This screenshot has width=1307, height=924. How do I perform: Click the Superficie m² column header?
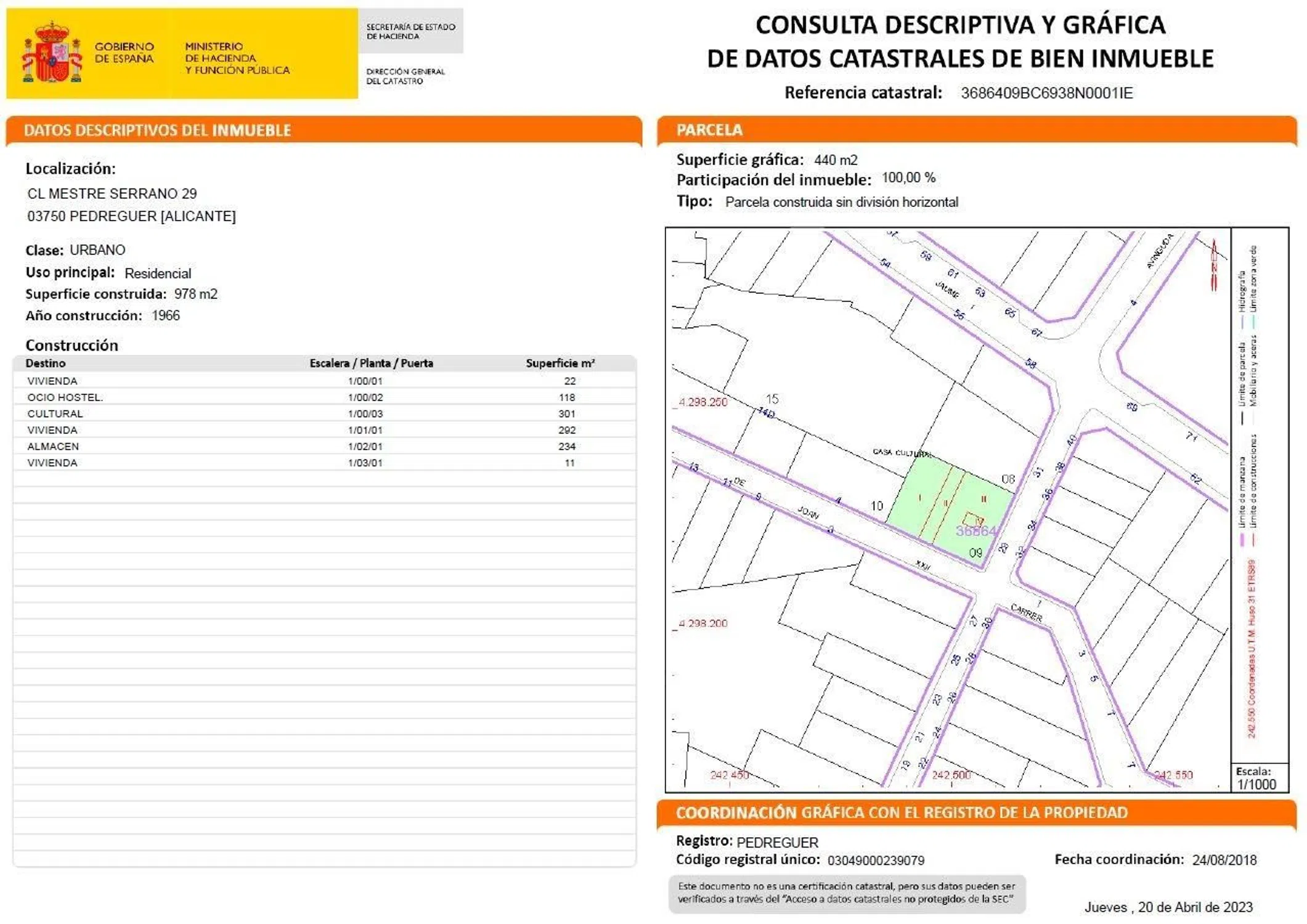pyautogui.click(x=560, y=363)
